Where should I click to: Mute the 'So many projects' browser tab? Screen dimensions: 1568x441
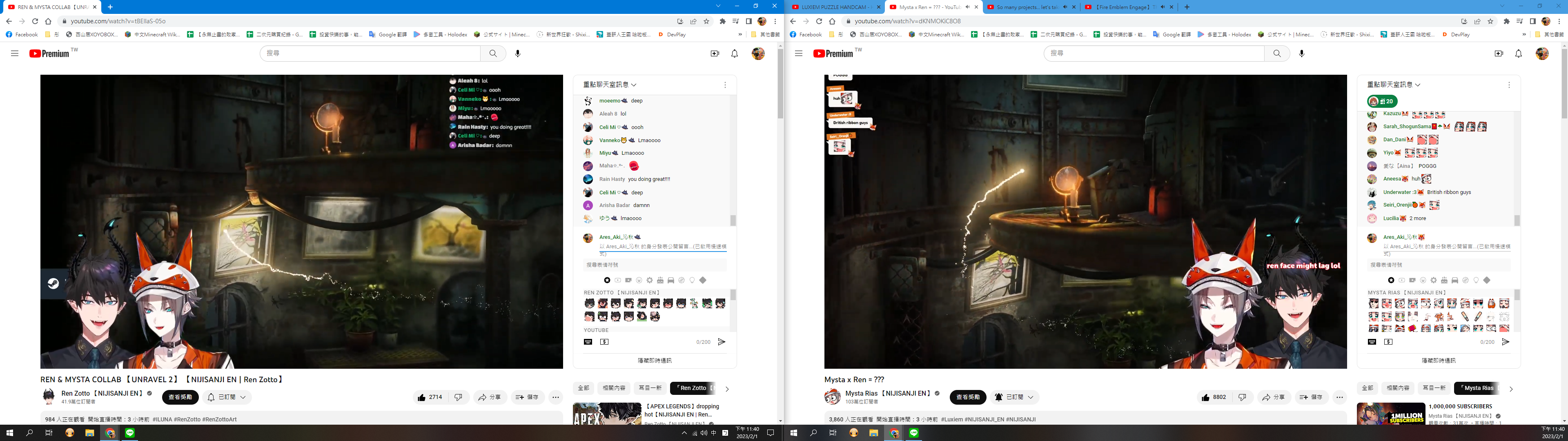coord(1065,7)
